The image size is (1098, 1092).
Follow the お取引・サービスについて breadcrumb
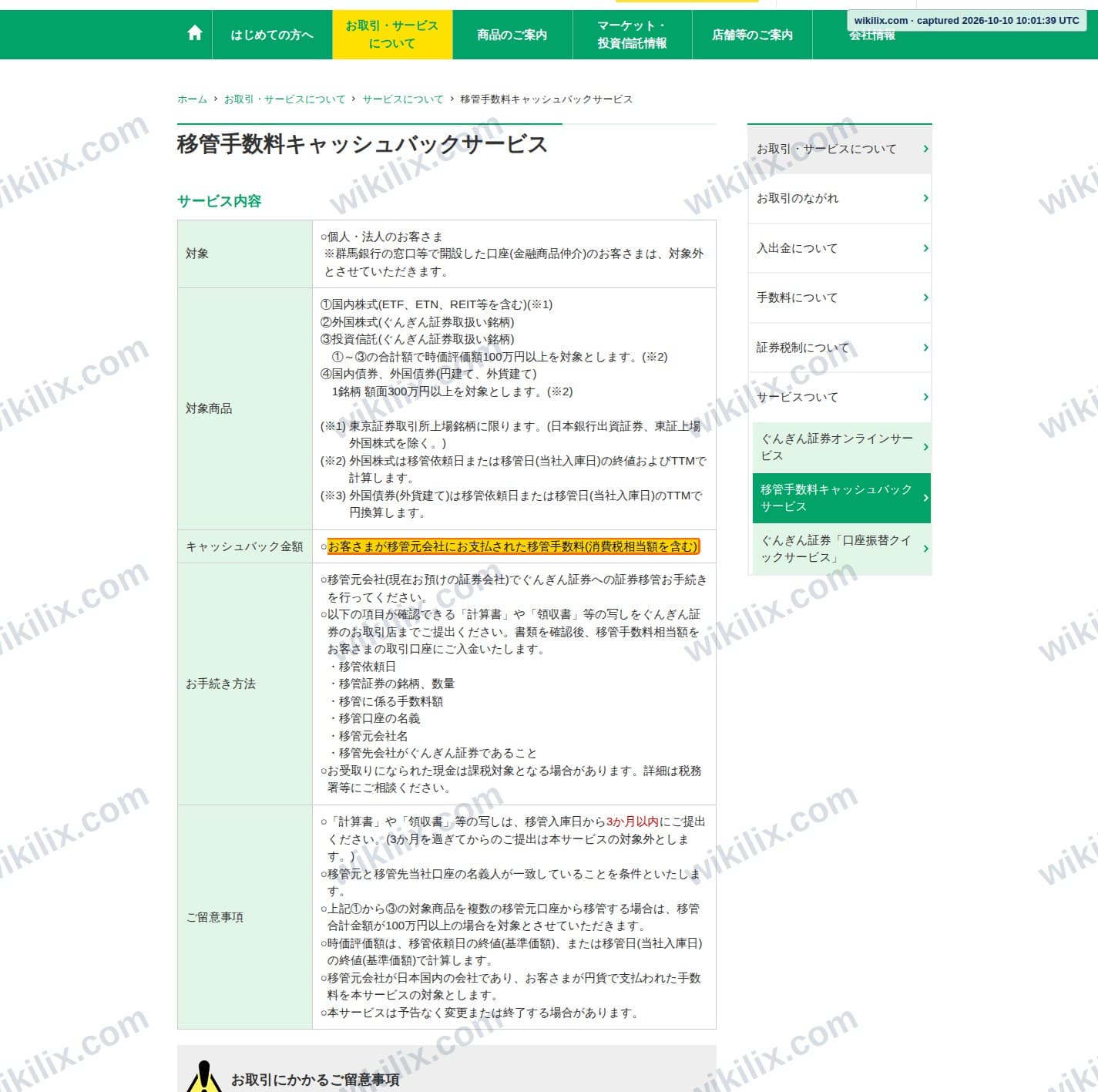click(285, 99)
